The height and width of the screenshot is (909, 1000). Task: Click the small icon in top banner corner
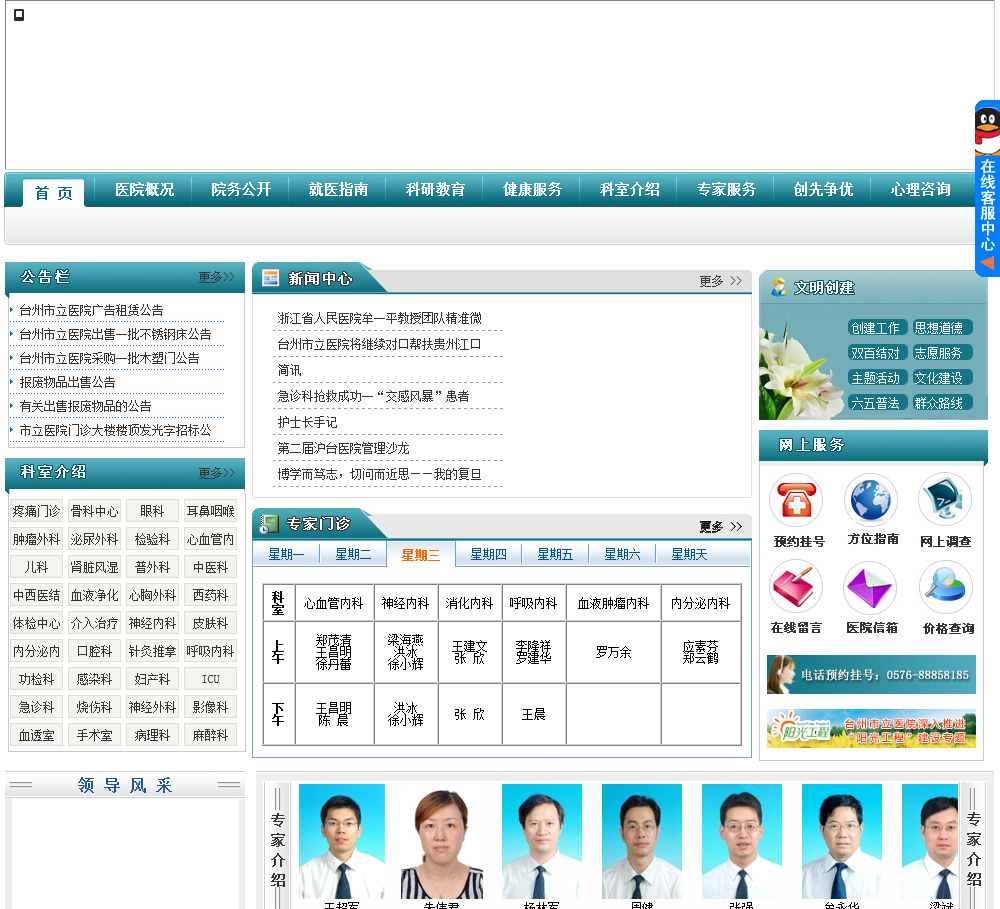[x=19, y=15]
